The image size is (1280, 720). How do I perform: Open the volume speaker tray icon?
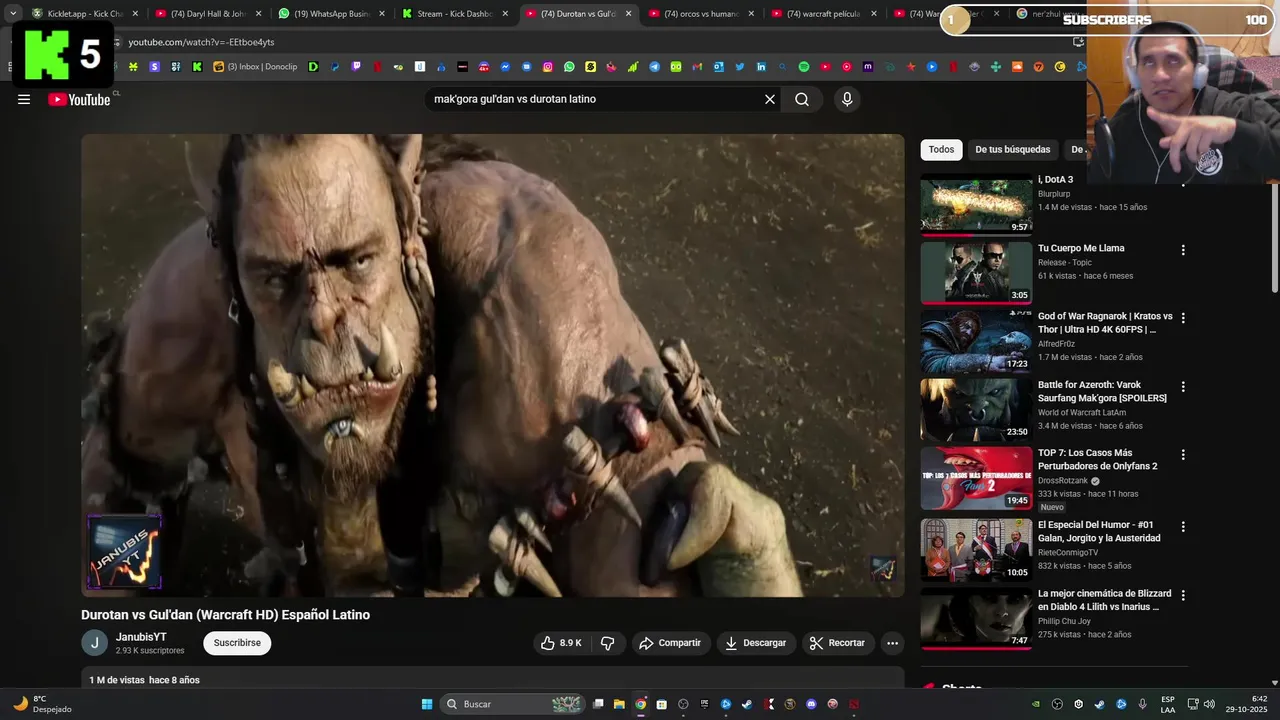[1209, 704]
